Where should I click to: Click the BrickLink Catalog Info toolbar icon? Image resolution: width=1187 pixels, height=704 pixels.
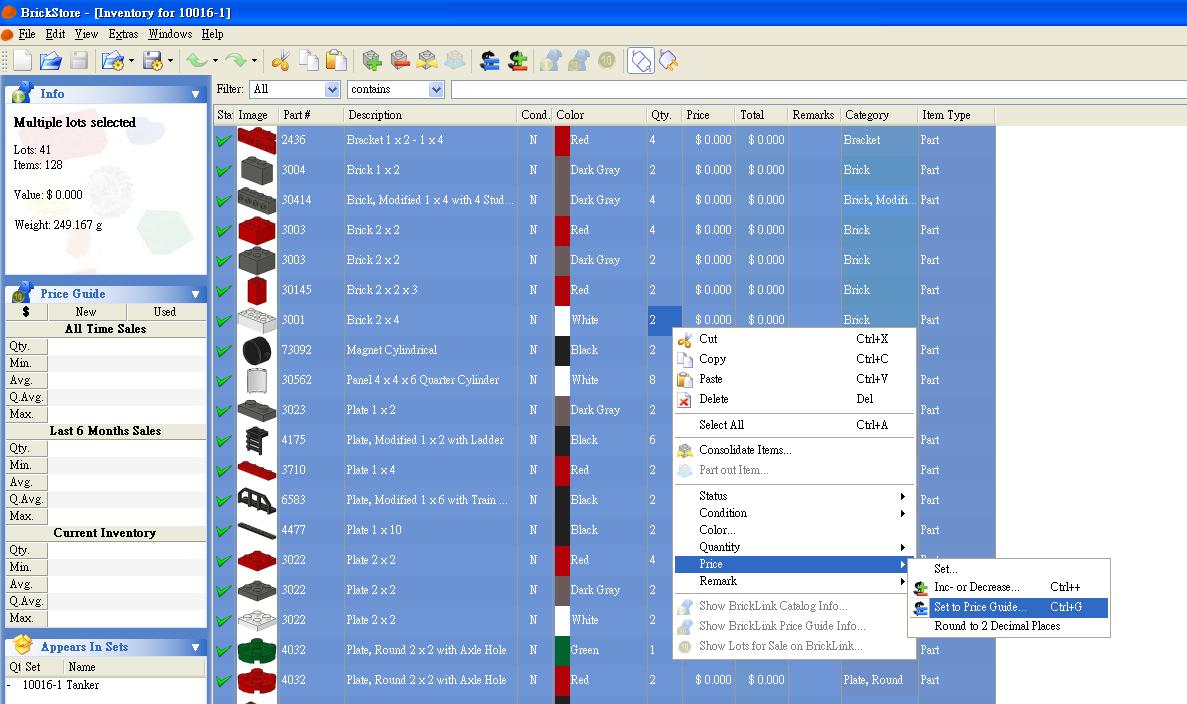click(551, 61)
